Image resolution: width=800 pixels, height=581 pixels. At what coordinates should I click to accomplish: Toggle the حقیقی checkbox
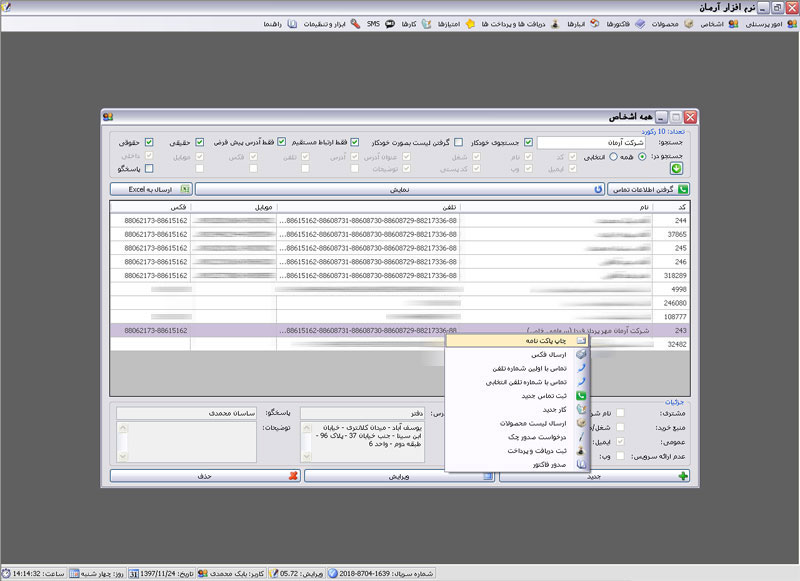point(199,142)
